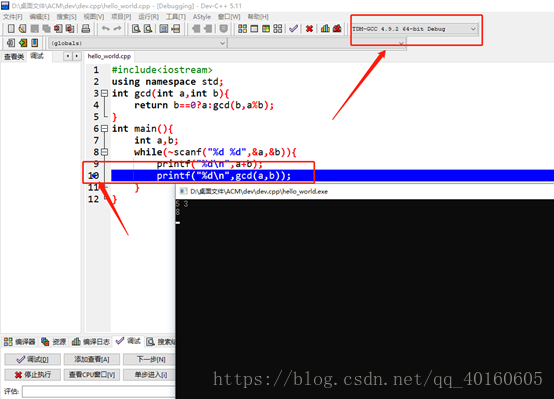
Task: Switch to the 调试 side panel tab
Action: click(x=37, y=56)
